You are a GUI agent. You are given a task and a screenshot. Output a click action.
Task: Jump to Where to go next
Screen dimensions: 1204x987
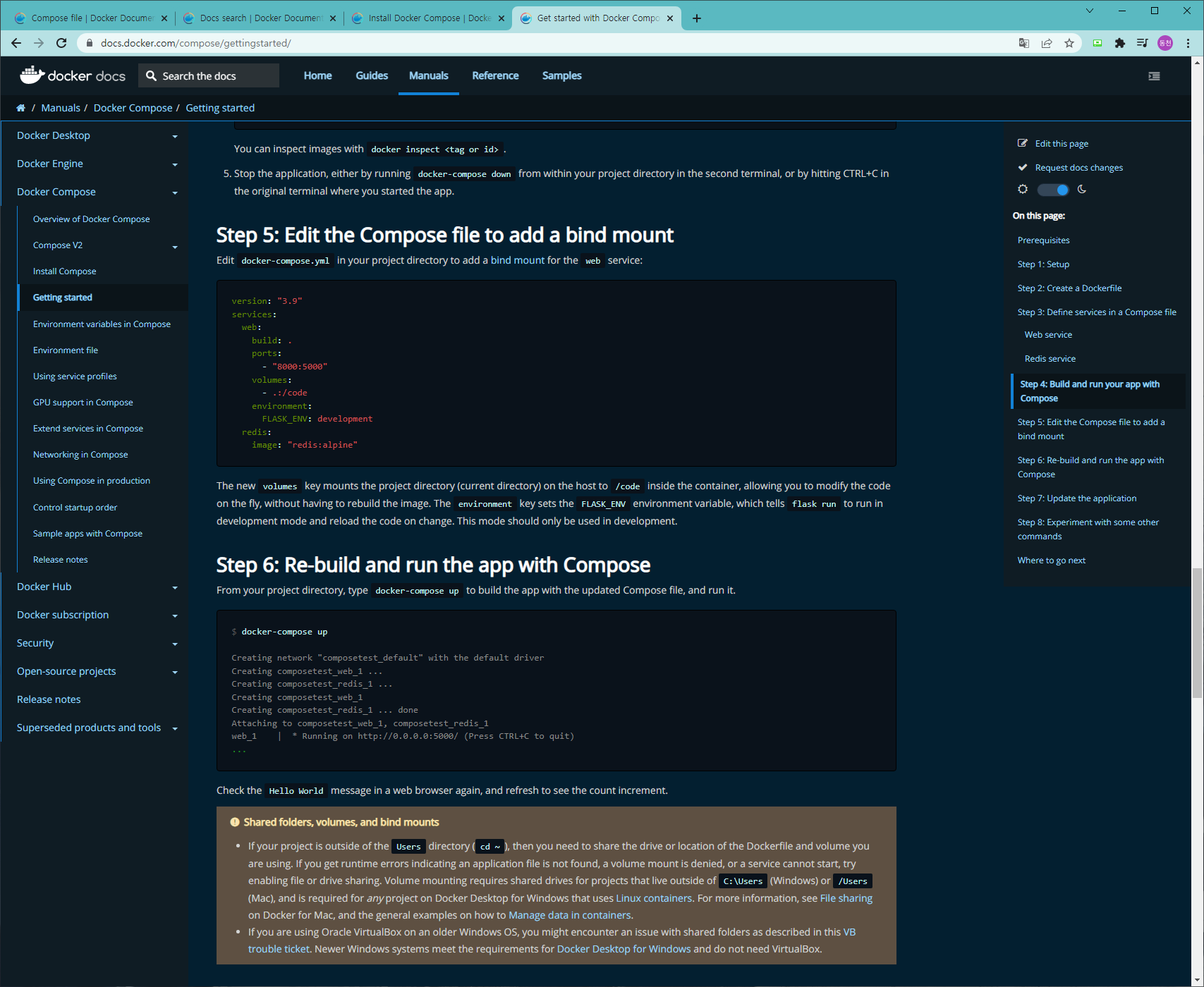coord(1052,560)
